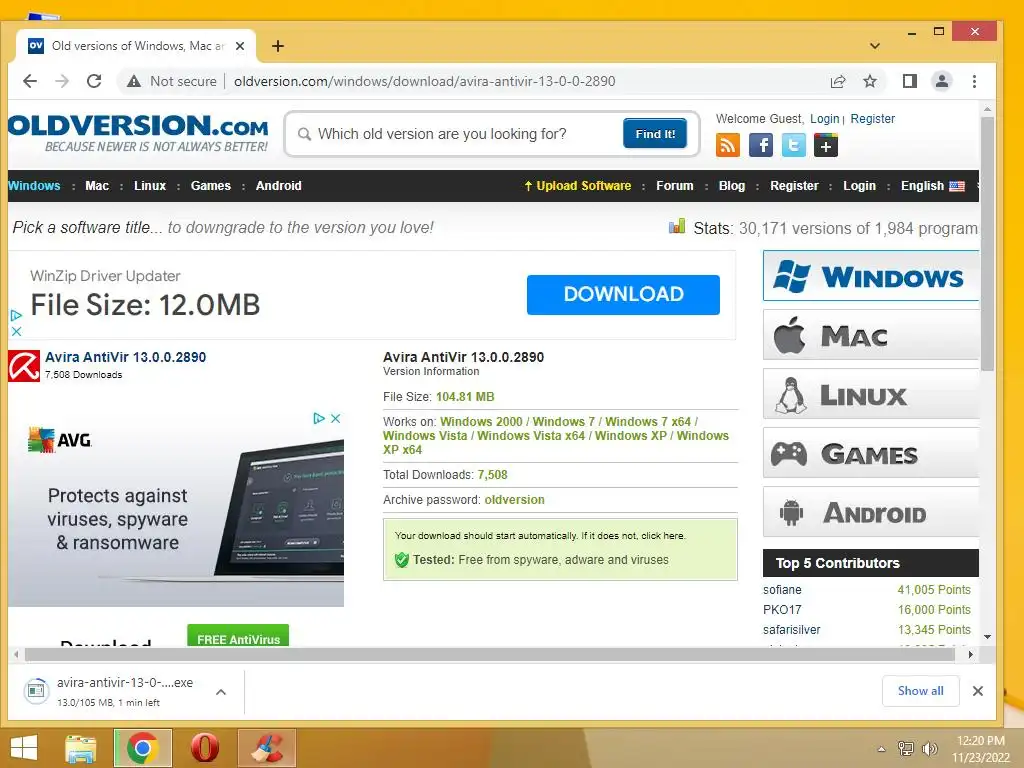Open the Facebook icon link
Screen dimensions: 1024x768
click(761, 145)
